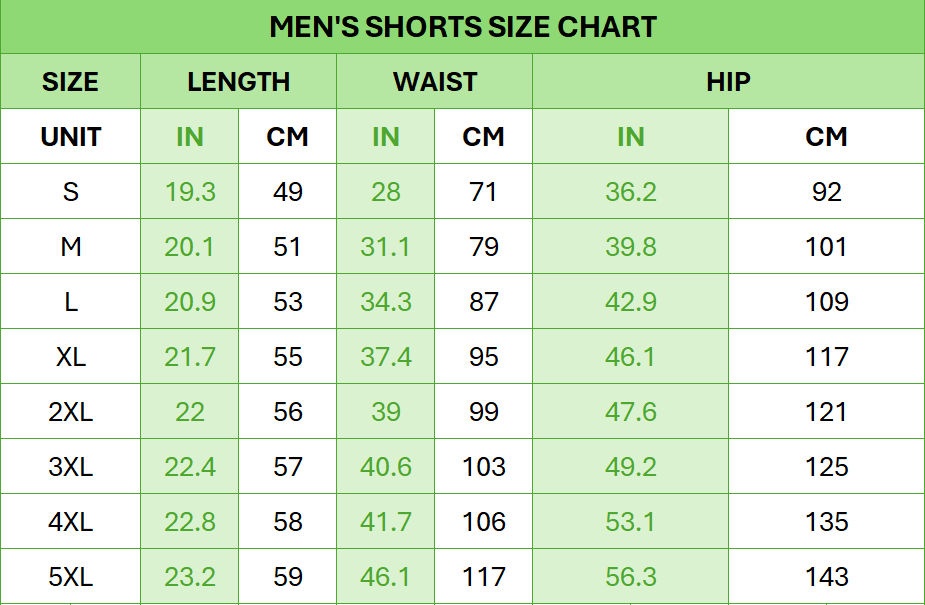
Task: Click the Men's Shorts Size Chart title
Action: coord(462,27)
